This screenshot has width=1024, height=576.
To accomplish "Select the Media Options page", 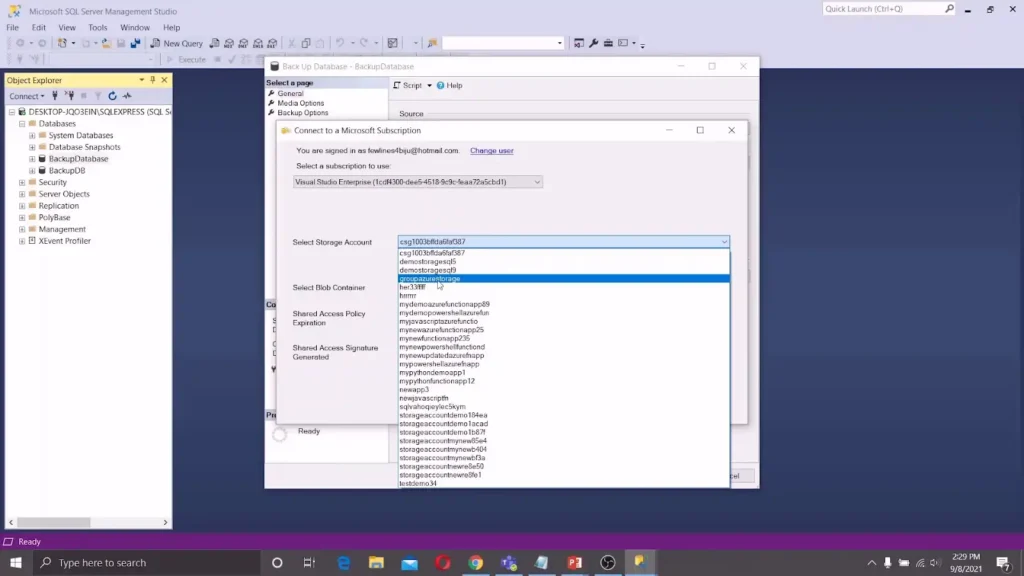I will (x=300, y=103).
